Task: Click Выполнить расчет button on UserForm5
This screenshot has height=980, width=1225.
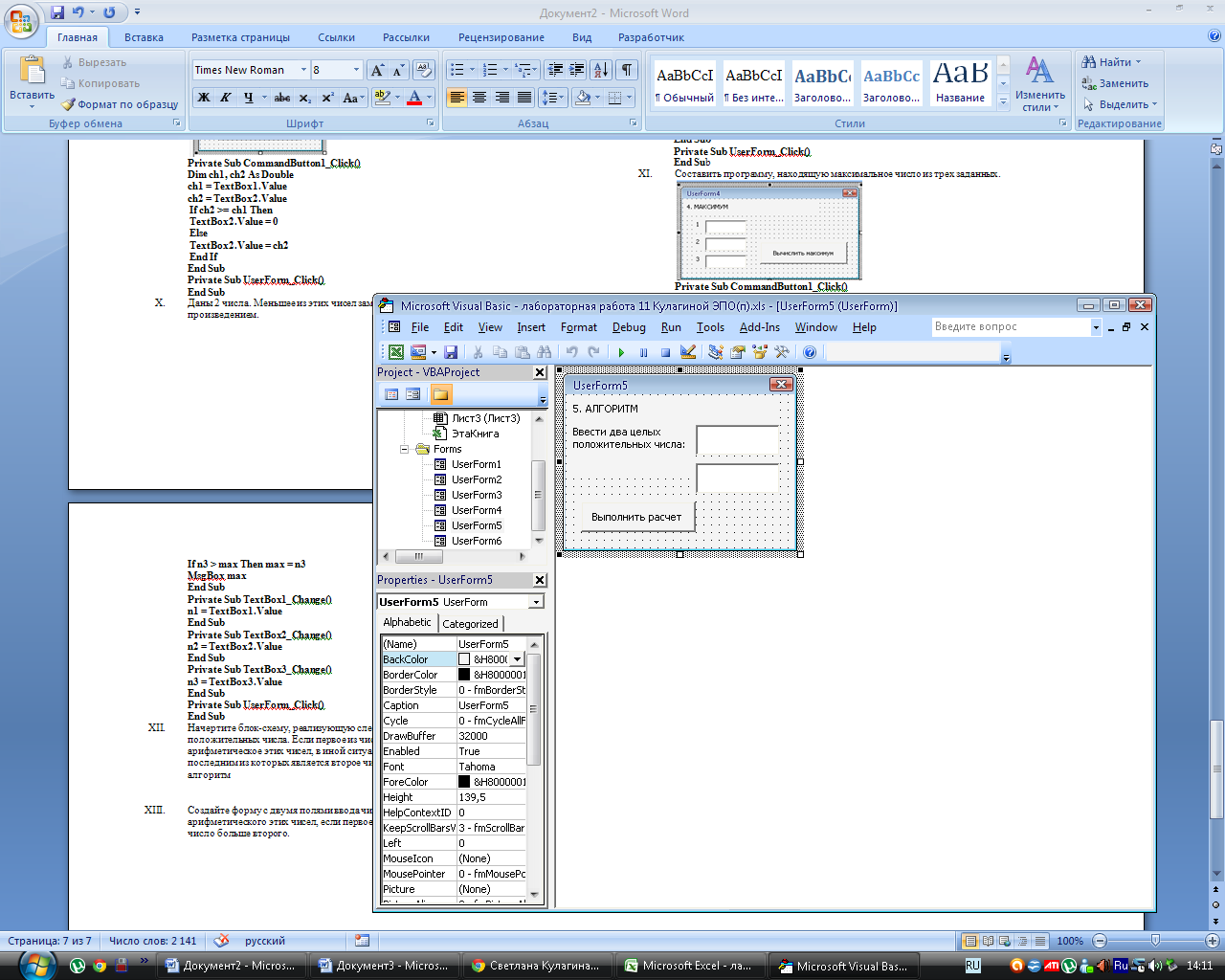Action: [x=636, y=517]
